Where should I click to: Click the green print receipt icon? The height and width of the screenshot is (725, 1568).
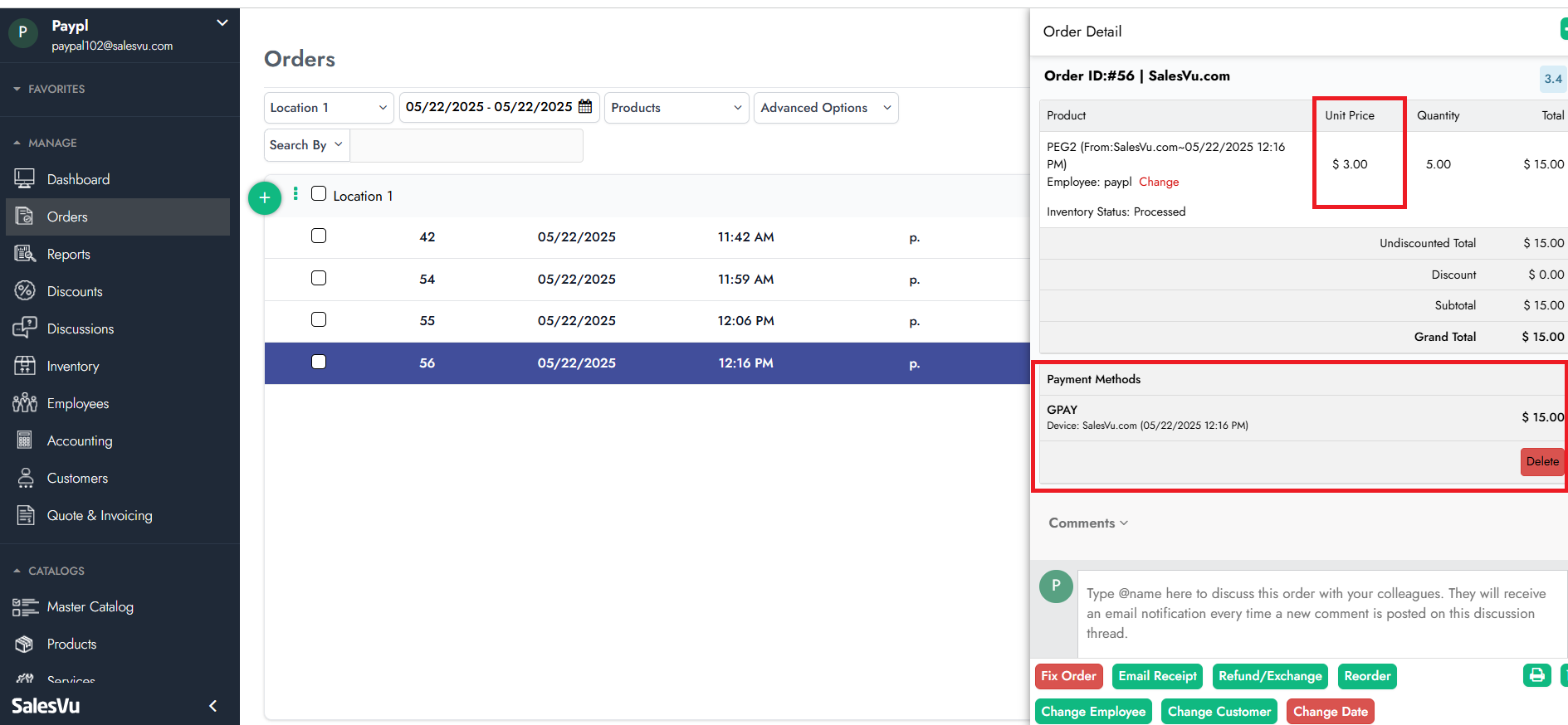click(1536, 675)
